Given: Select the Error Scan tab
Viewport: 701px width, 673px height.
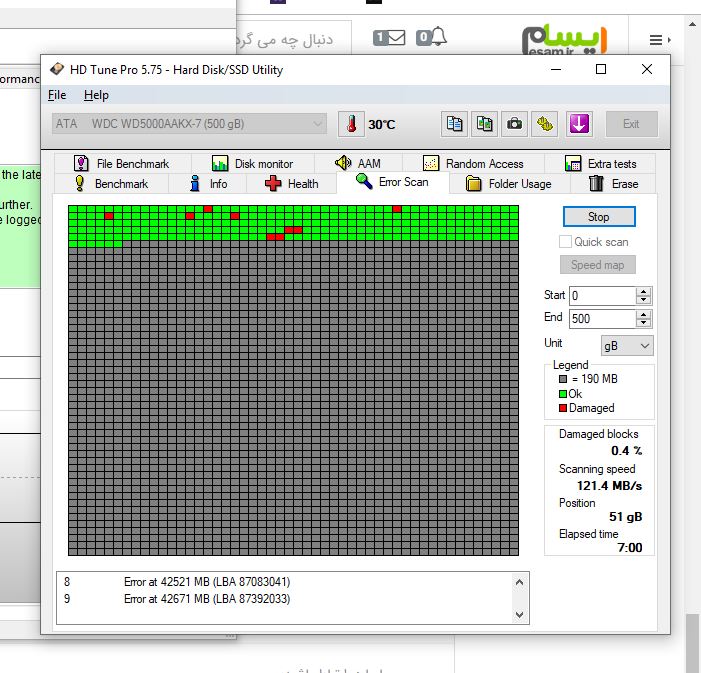Looking at the screenshot, I should [393, 182].
